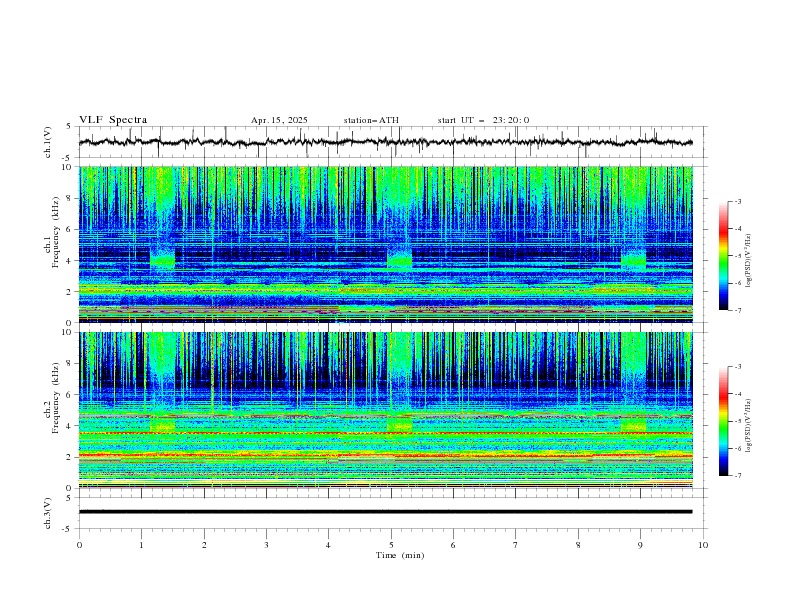Click the log(PSD) label beside ch.2 colorbar
Screen dimensions: 792x612
coord(749,425)
